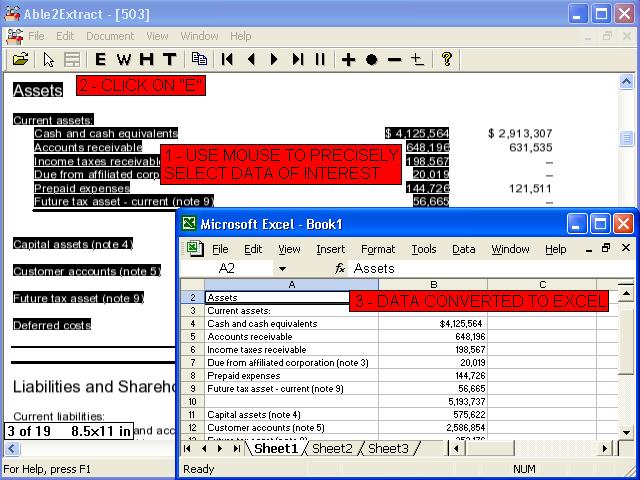640x480 pixels.
Task: Open Help menu in Able2Extract
Action: (x=240, y=36)
